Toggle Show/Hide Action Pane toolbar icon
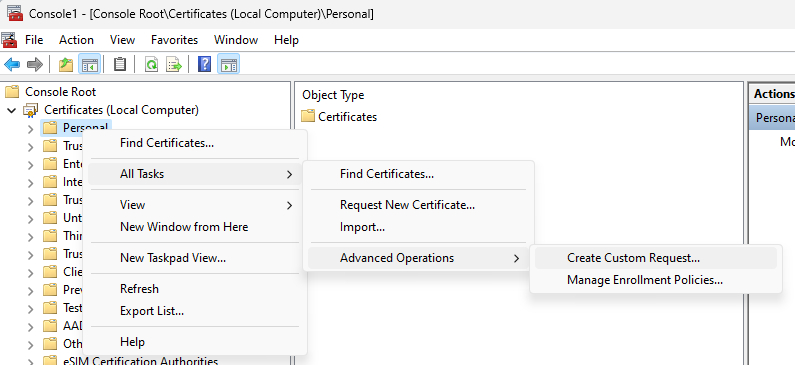The height and width of the screenshot is (365, 795). coord(229,64)
